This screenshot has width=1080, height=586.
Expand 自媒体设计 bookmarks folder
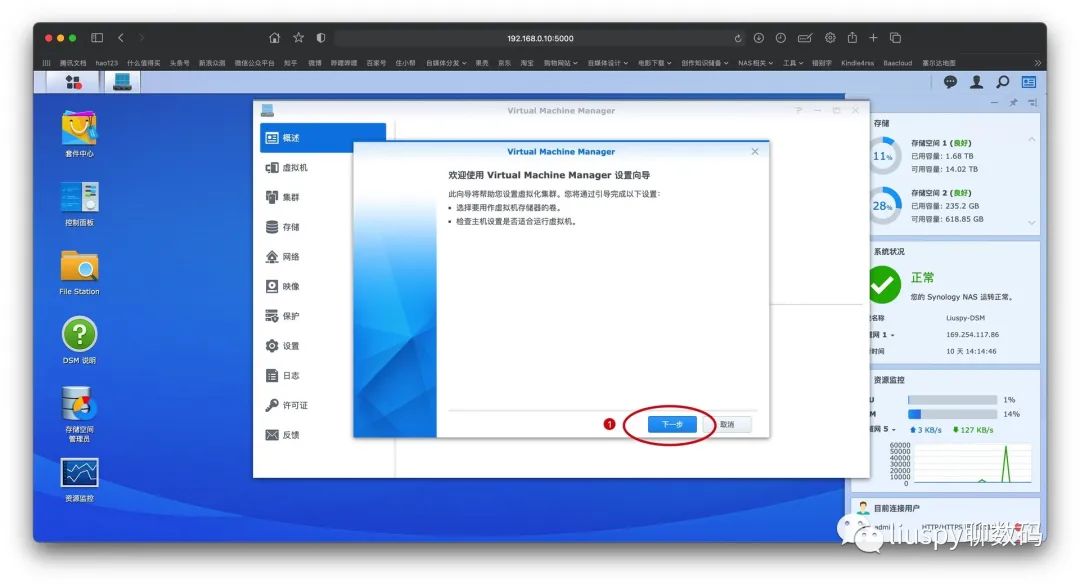coord(608,63)
